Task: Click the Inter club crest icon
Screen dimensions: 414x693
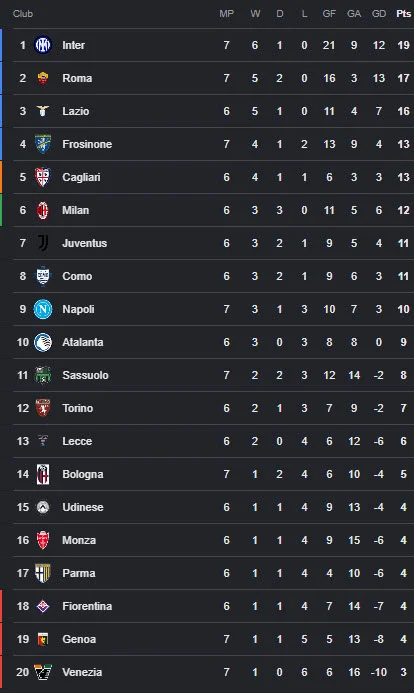Action: (43, 45)
